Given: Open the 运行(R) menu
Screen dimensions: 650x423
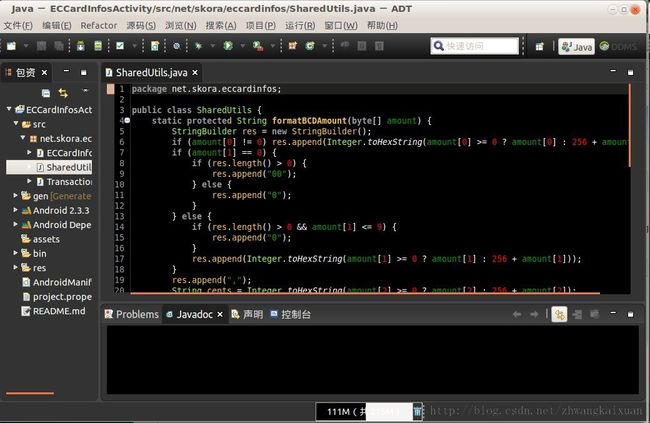Looking at the screenshot, I should pos(300,26).
